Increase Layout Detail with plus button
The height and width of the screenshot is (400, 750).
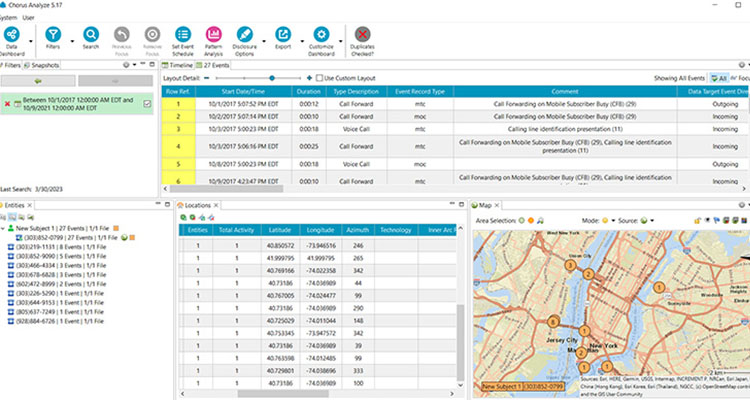[x=309, y=78]
